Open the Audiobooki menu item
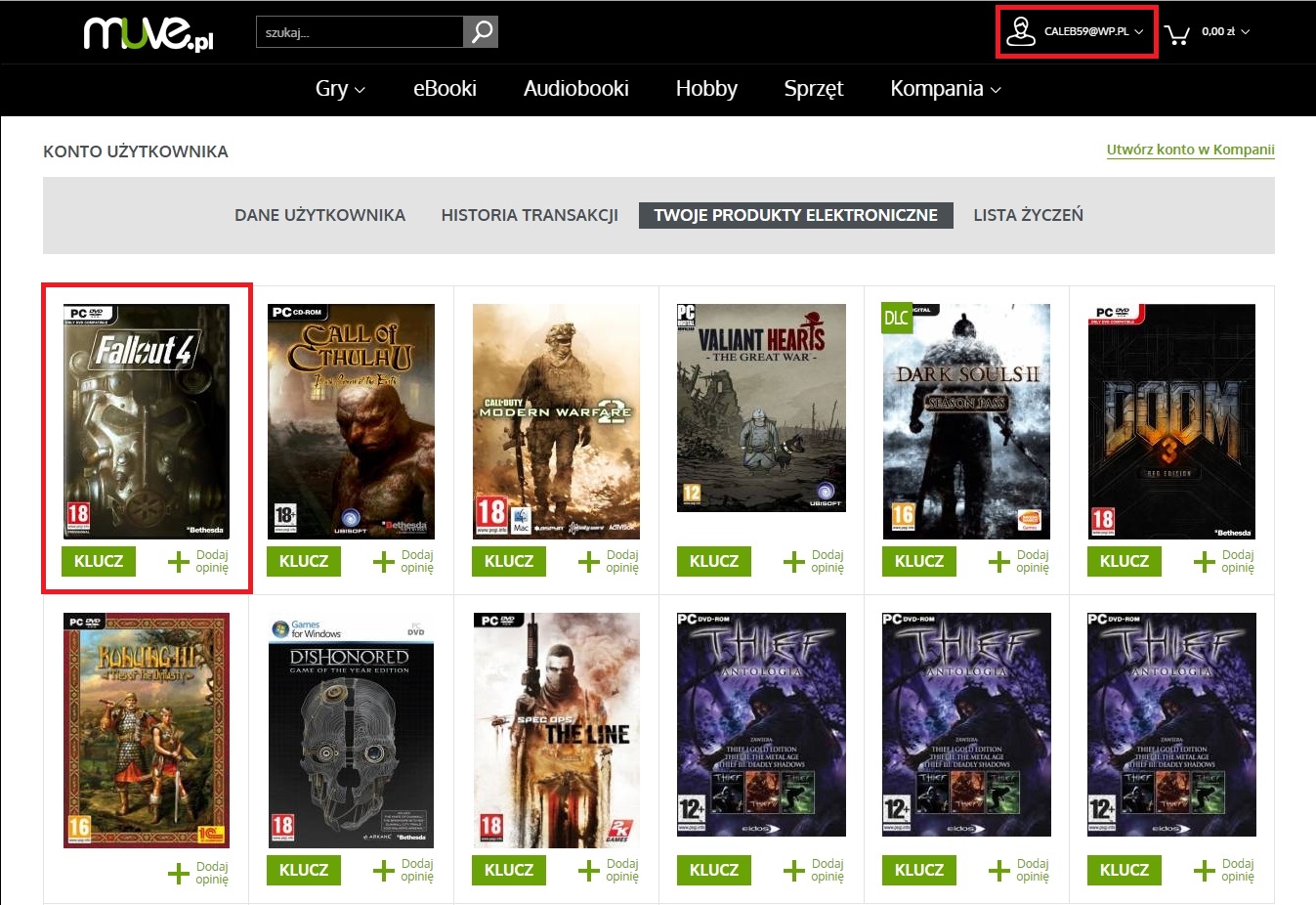The image size is (1316, 905). (576, 89)
